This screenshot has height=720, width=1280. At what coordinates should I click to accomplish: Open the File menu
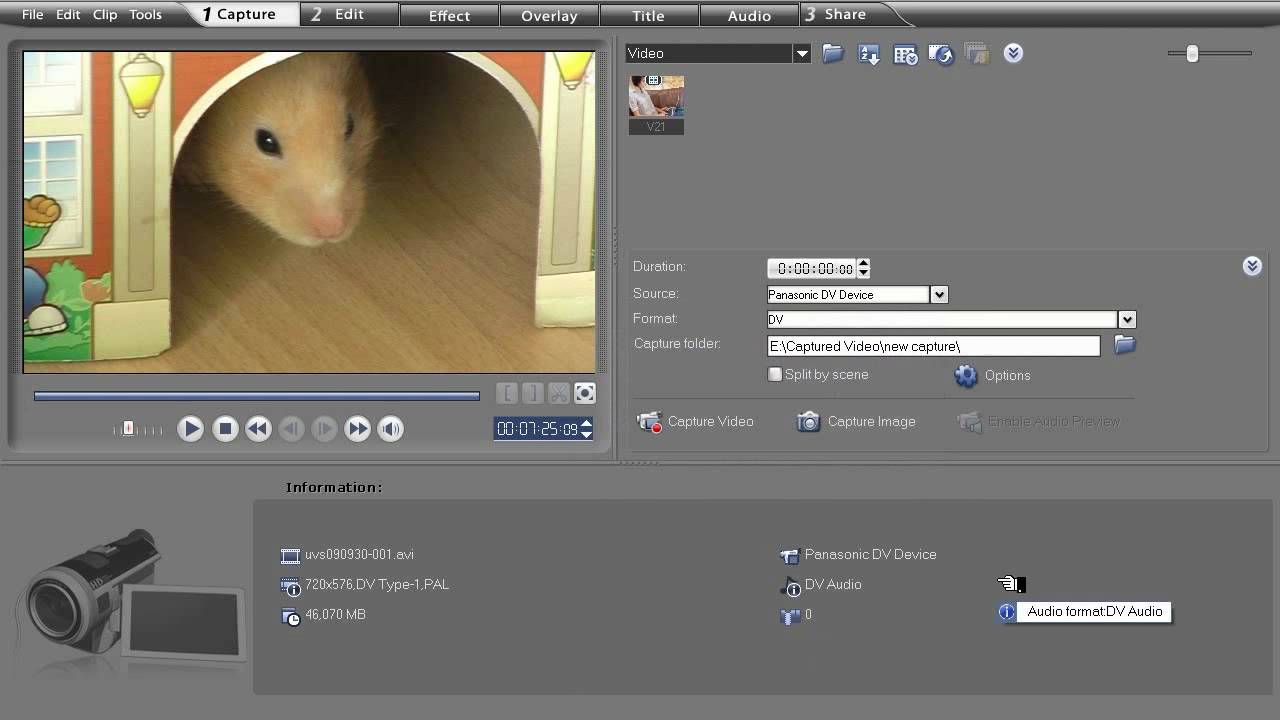coord(32,15)
